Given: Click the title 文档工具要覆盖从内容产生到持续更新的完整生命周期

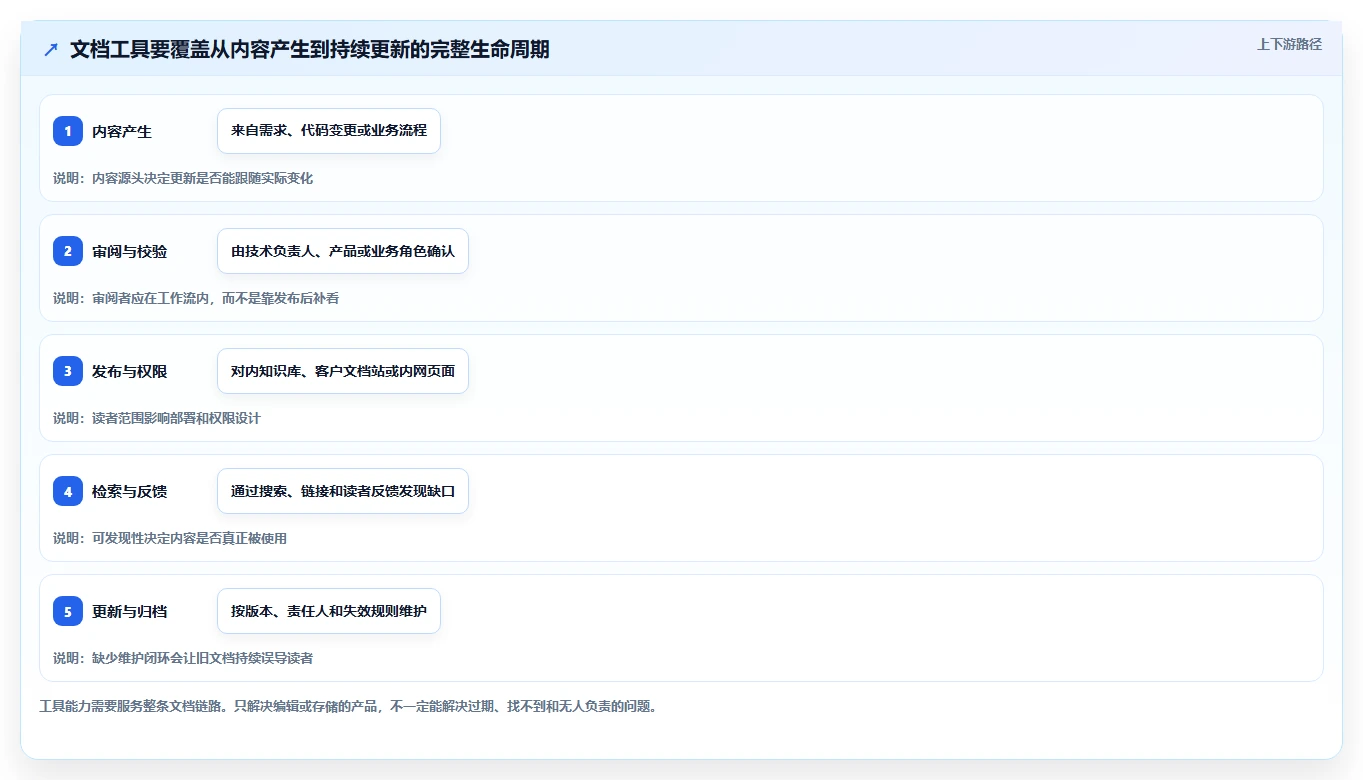Looking at the screenshot, I should [309, 49].
